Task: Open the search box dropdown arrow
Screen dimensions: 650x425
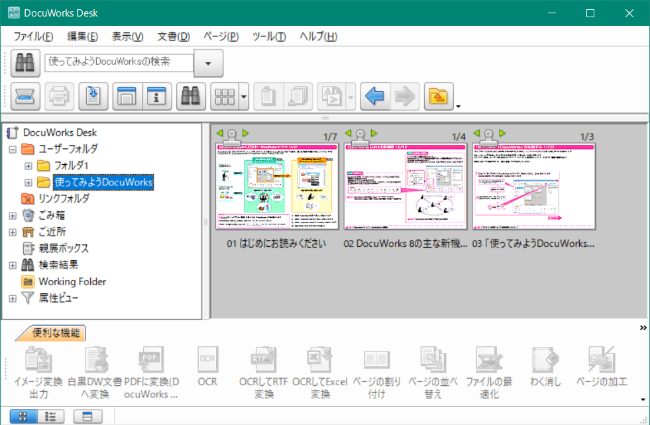Action: (x=209, y=63)
